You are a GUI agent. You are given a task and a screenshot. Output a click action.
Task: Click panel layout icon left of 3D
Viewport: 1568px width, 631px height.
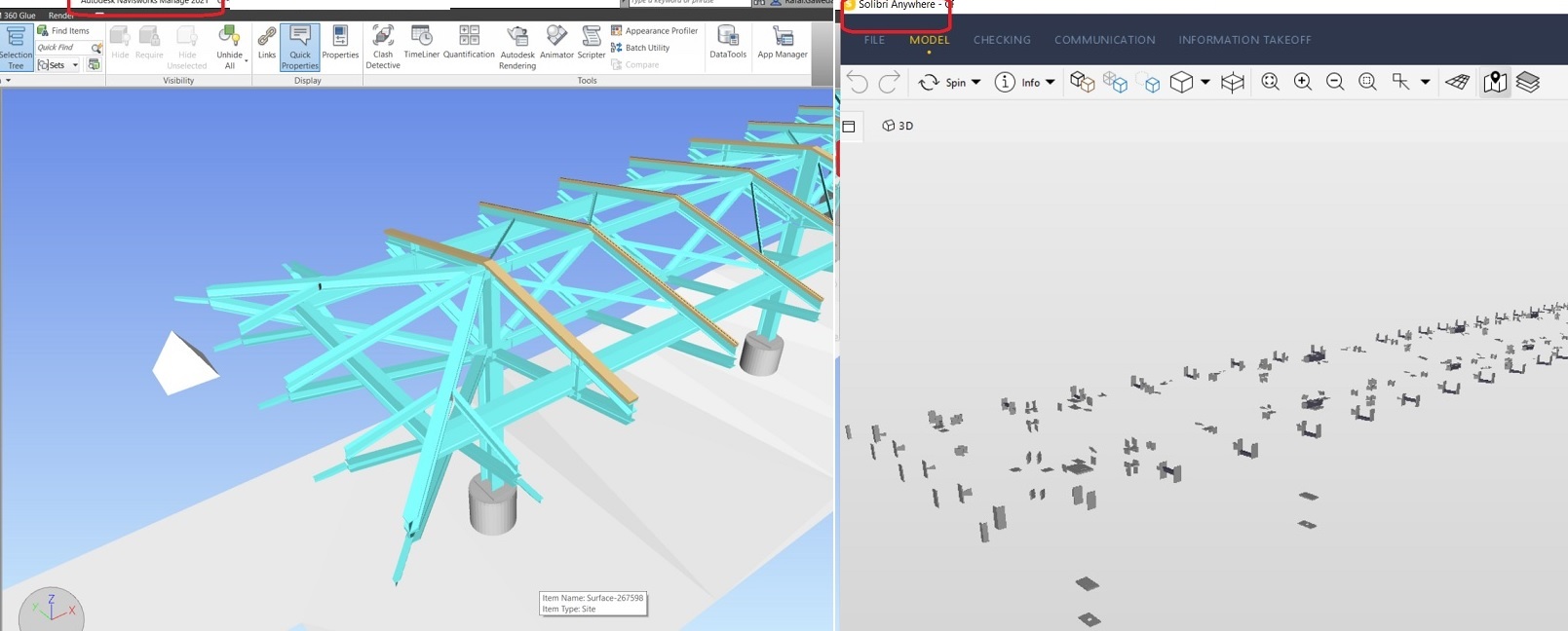pyautogui.click(x=849, y=127)
